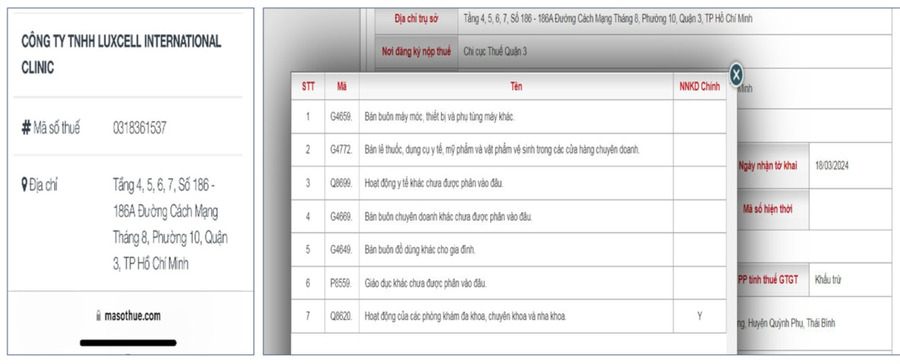The image size is (900, 364).
Task: Click the Chi cục Thuế Quận 3 value
Action: click(x=495, y=52)
